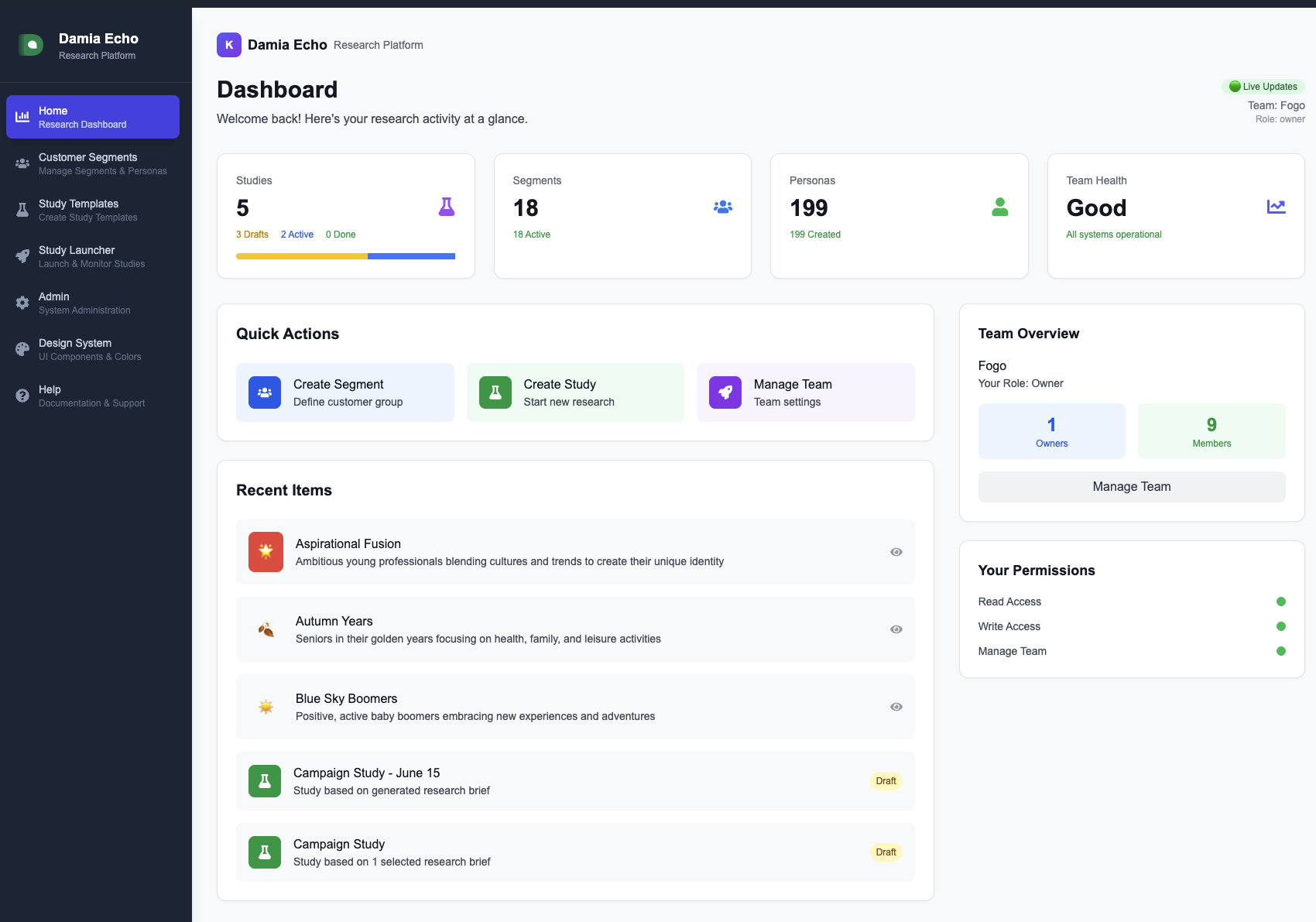Open Home Research Dashboard in the sidebar
Screen dimensions: 1316x922
93,117
